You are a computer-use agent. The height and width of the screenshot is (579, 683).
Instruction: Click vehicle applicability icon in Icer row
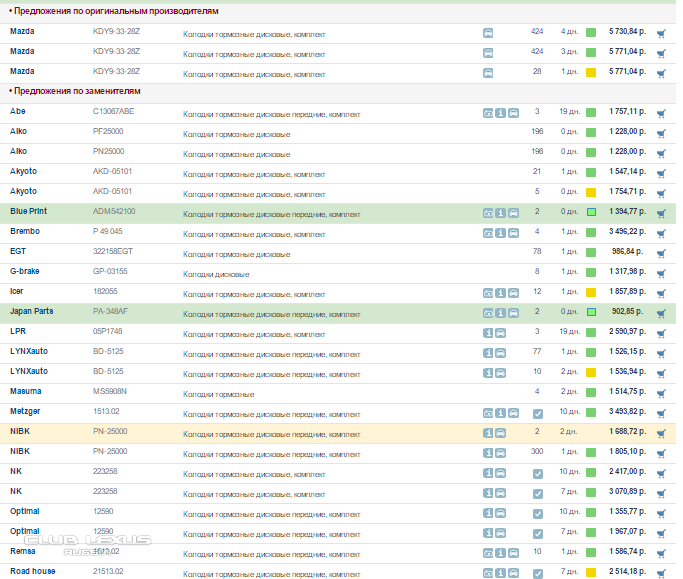pos(513,292)
